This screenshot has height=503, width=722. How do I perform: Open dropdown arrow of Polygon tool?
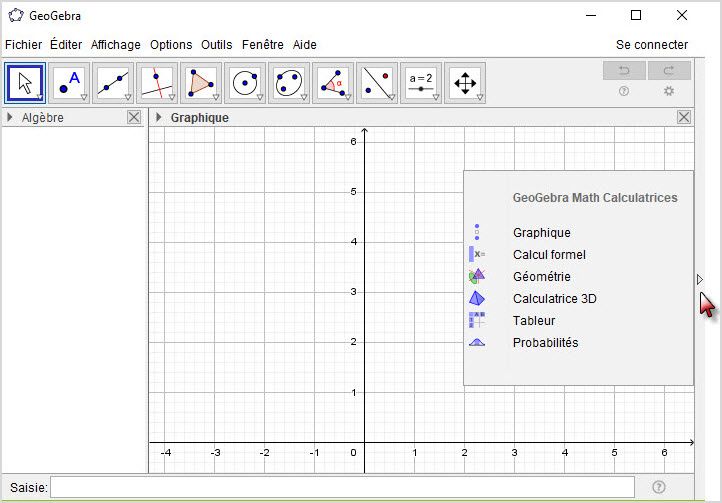coord(216,97)
